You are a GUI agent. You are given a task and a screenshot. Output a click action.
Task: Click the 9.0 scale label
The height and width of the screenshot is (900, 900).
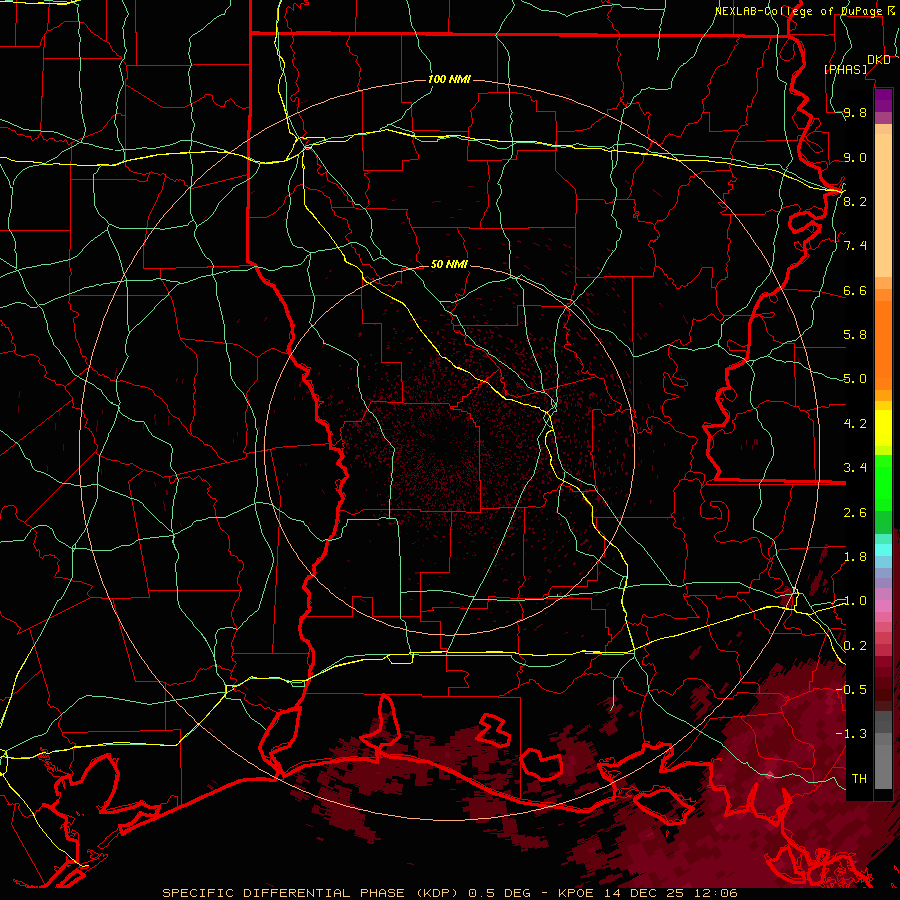(x=855, y=157)
